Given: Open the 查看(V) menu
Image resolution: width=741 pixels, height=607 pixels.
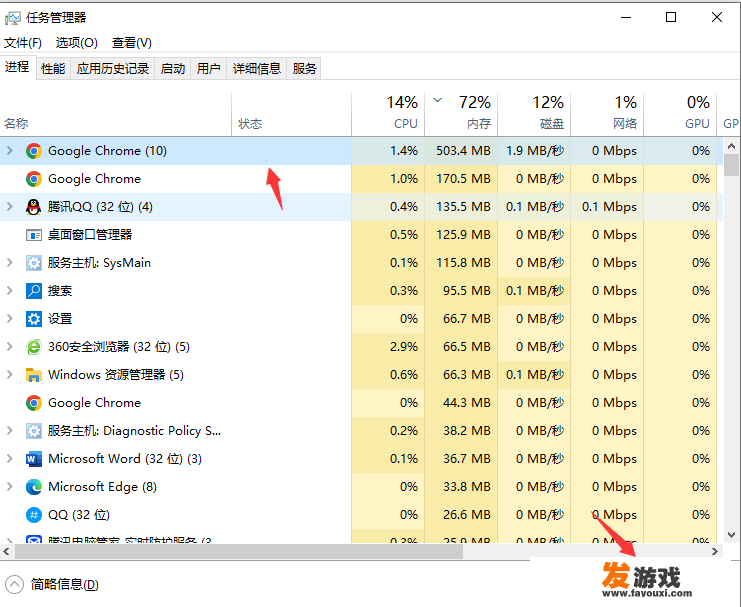Looking at the screenshot, I should (131, 43).
